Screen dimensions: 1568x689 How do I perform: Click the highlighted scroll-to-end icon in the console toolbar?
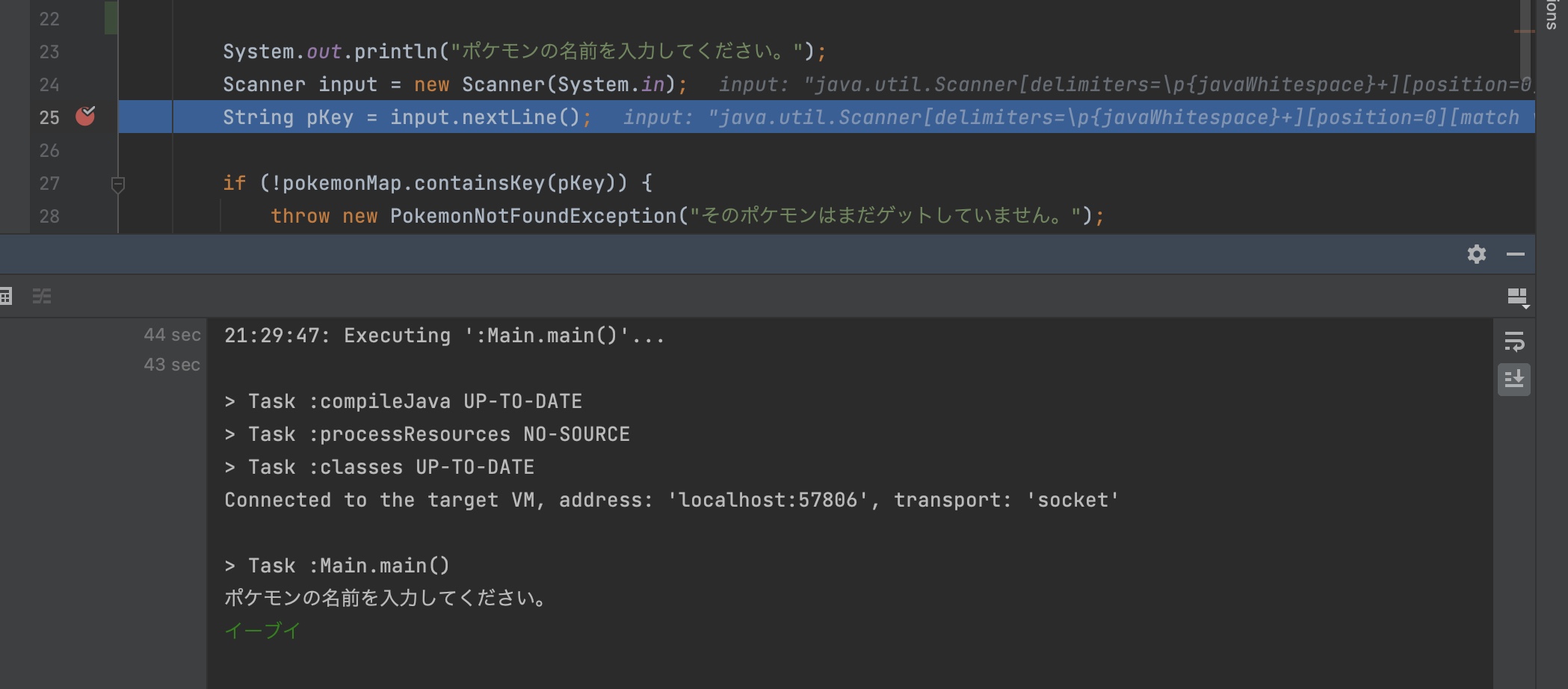[x=1515, y=380]
